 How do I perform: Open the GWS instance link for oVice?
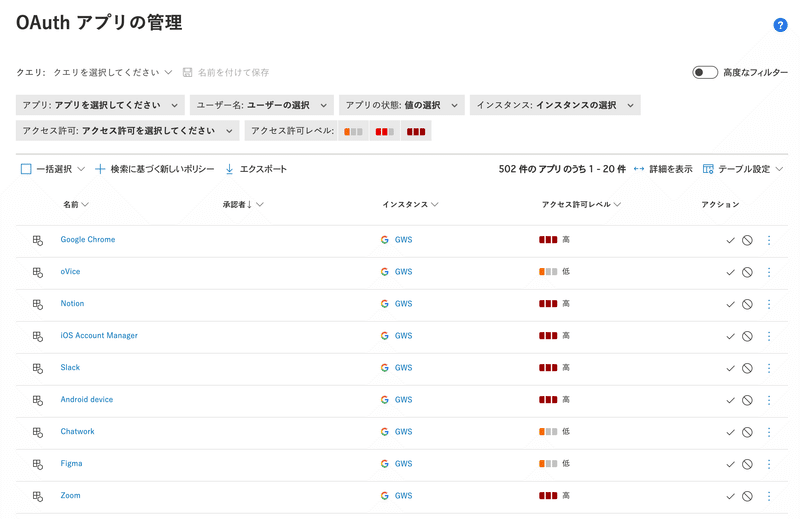(x=404, y=272)
